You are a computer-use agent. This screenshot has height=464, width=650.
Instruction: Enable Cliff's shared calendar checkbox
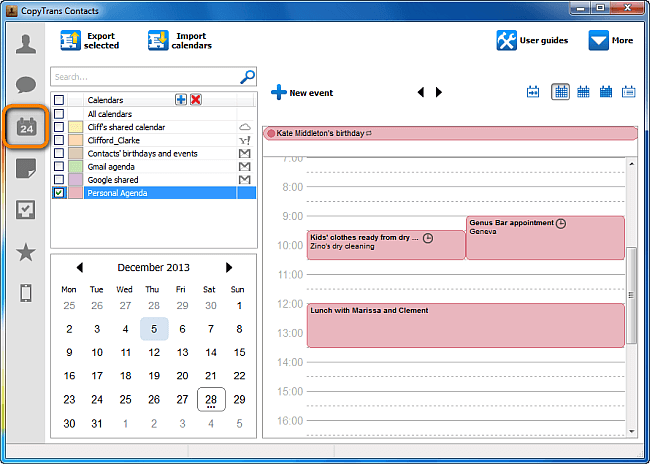59,127
